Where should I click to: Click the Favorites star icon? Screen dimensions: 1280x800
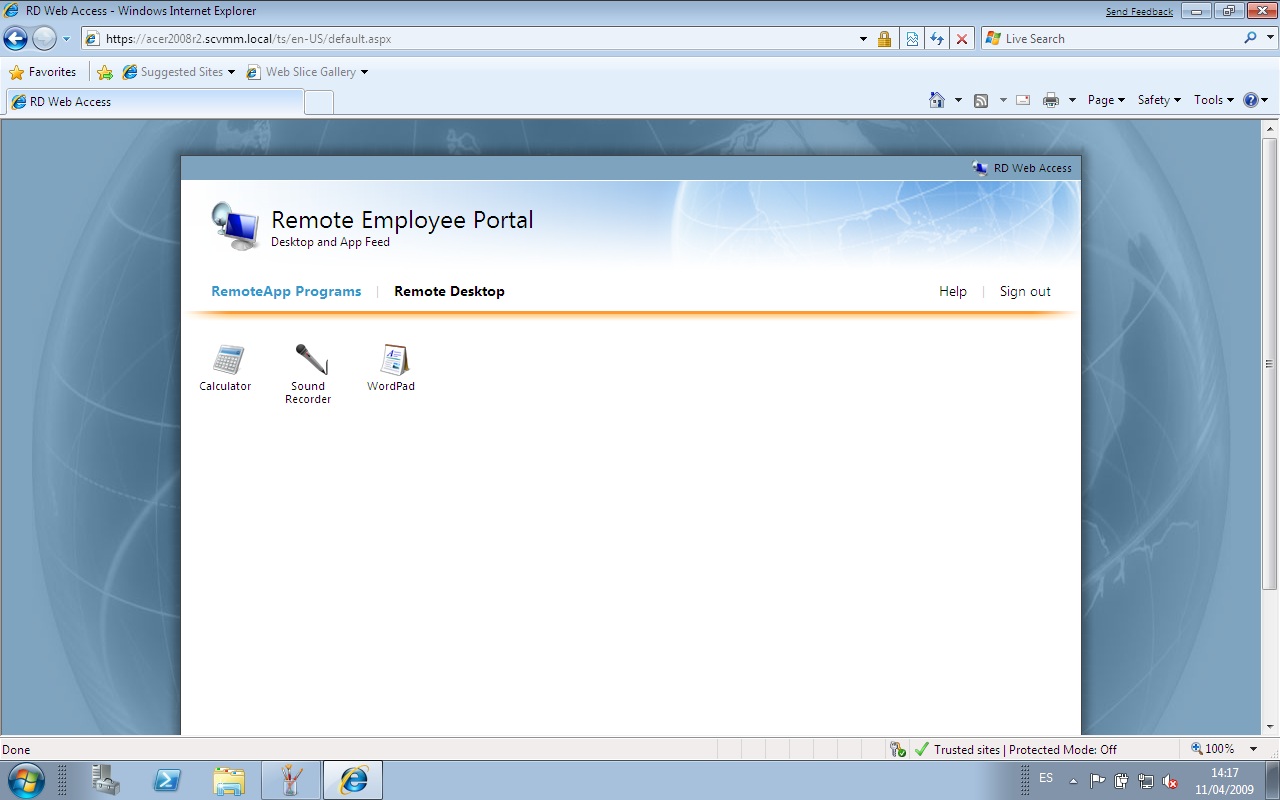17,71
